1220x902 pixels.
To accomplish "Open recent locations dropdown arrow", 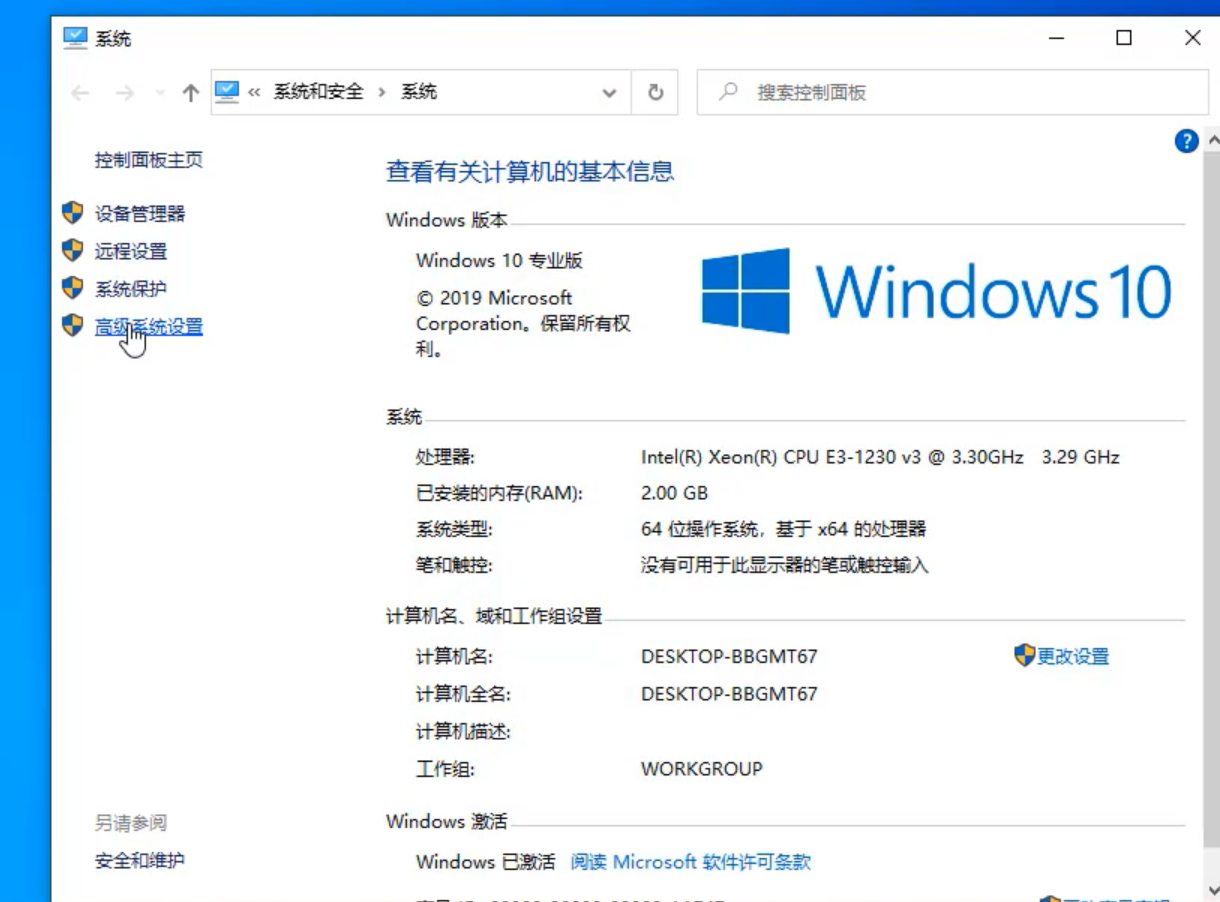I will pyautogui.click(x=160, y=93).
